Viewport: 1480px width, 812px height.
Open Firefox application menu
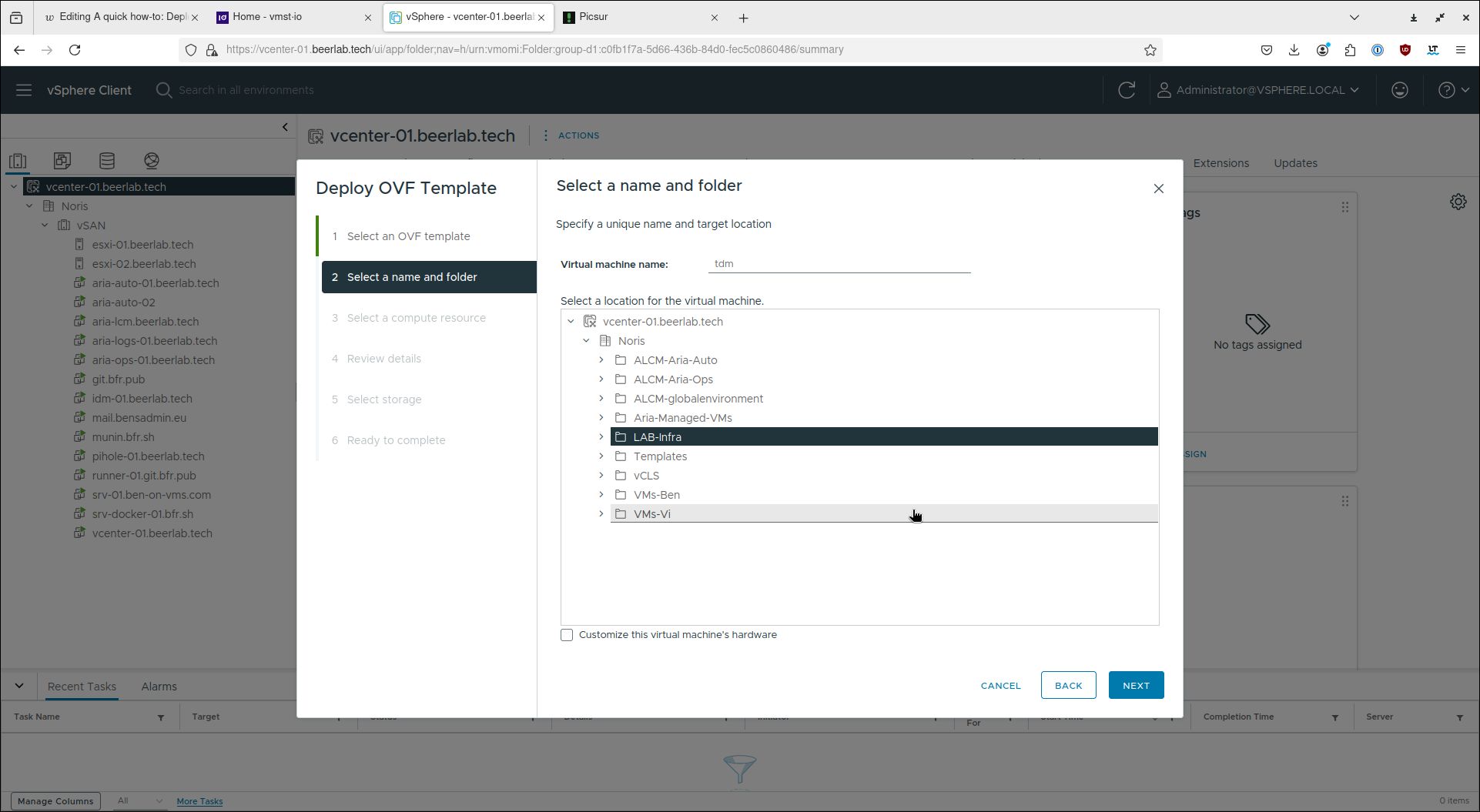[x=1461, y=50]
